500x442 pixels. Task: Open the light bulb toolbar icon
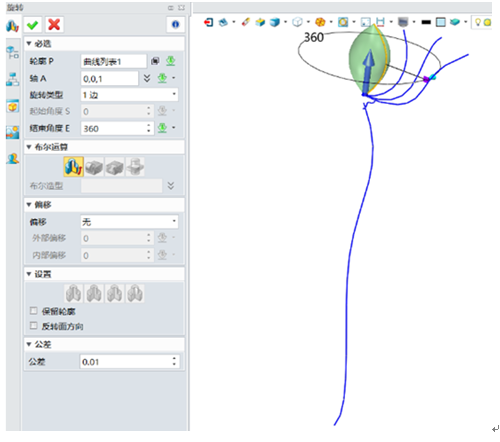(x=478, y=22)
